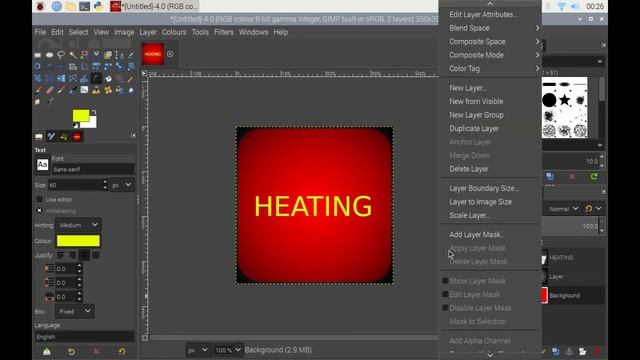Select the Free Select lasso tool
The height and width of the screenshot is (360, 640).
coord(61,55)
